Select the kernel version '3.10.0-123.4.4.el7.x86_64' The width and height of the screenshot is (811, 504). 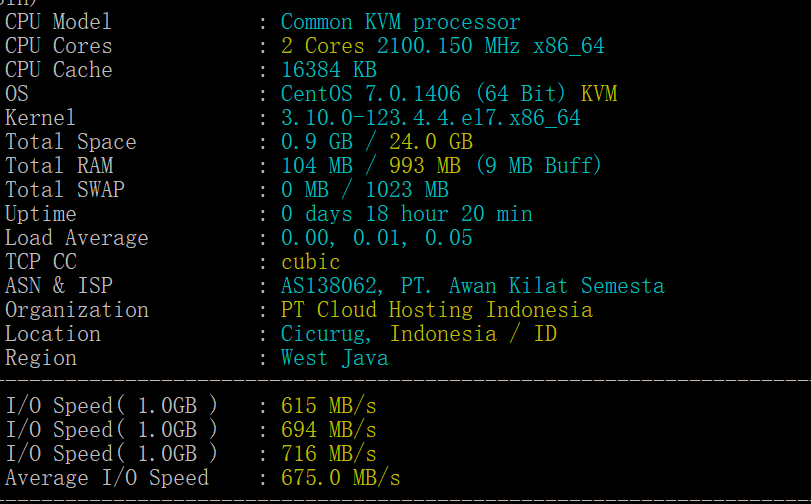point(430,118)
